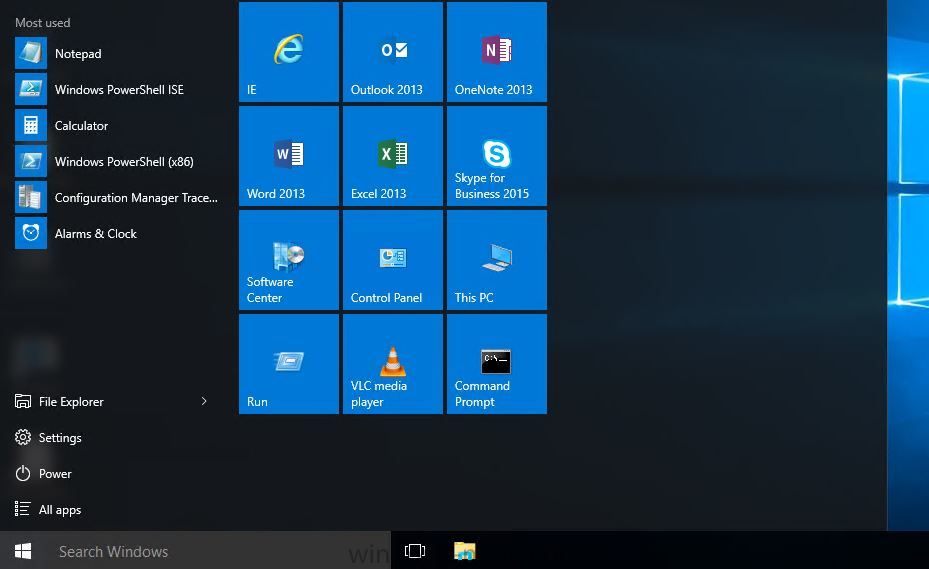Screen dimensions: 929x569
Task: Select the Windows PowerShell ISE label
Action: coord(119,89)
